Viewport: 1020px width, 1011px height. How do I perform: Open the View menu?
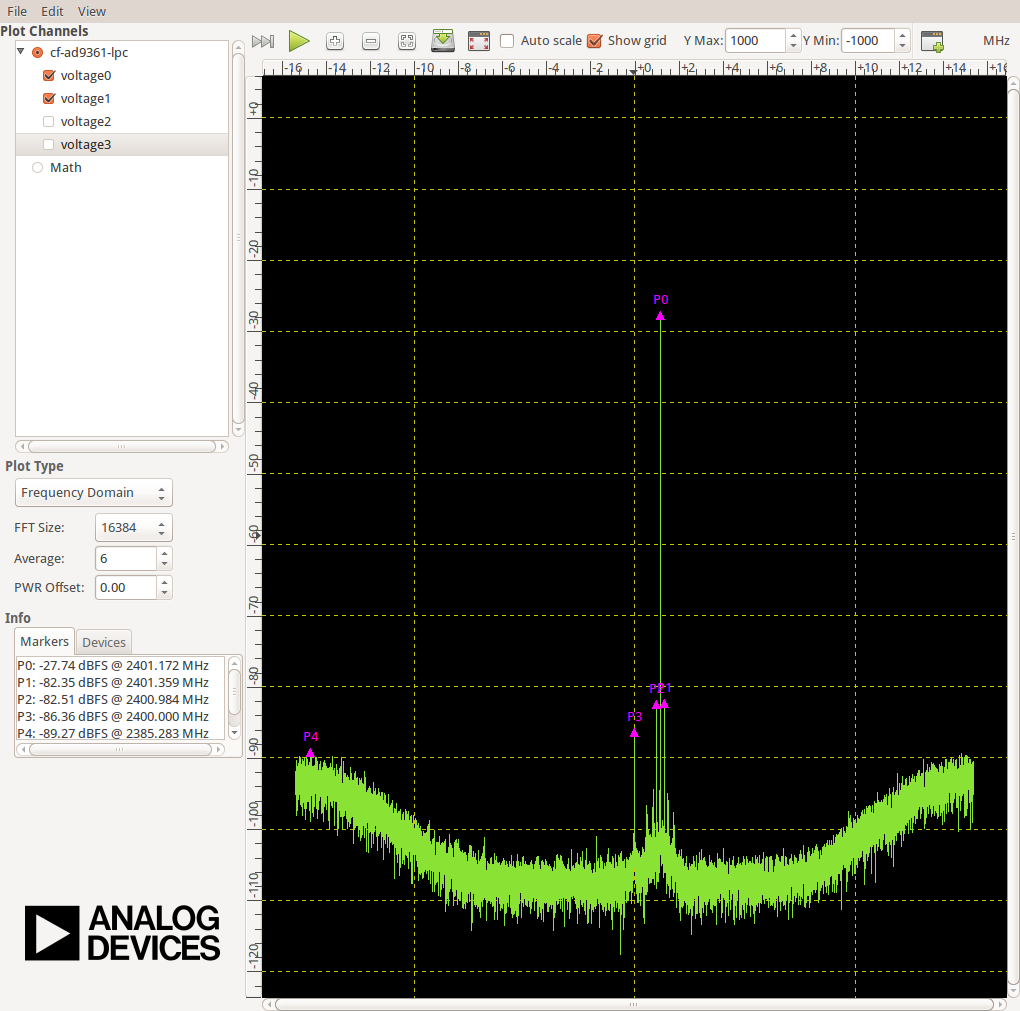point(92,11)
